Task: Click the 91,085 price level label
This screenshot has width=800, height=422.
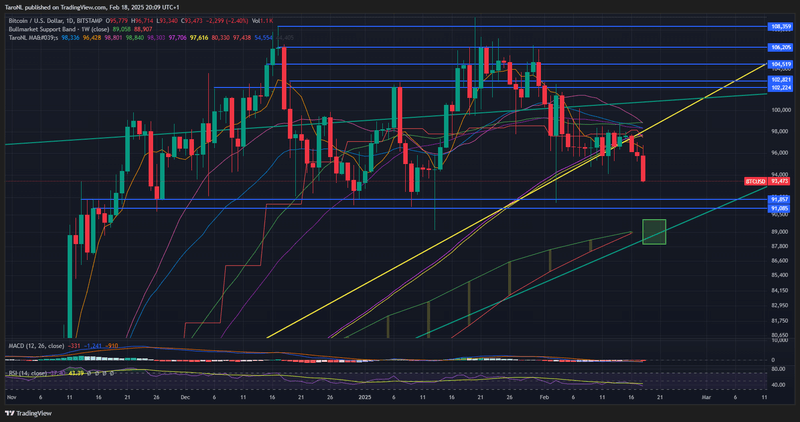Action: [x=781, y=209]
